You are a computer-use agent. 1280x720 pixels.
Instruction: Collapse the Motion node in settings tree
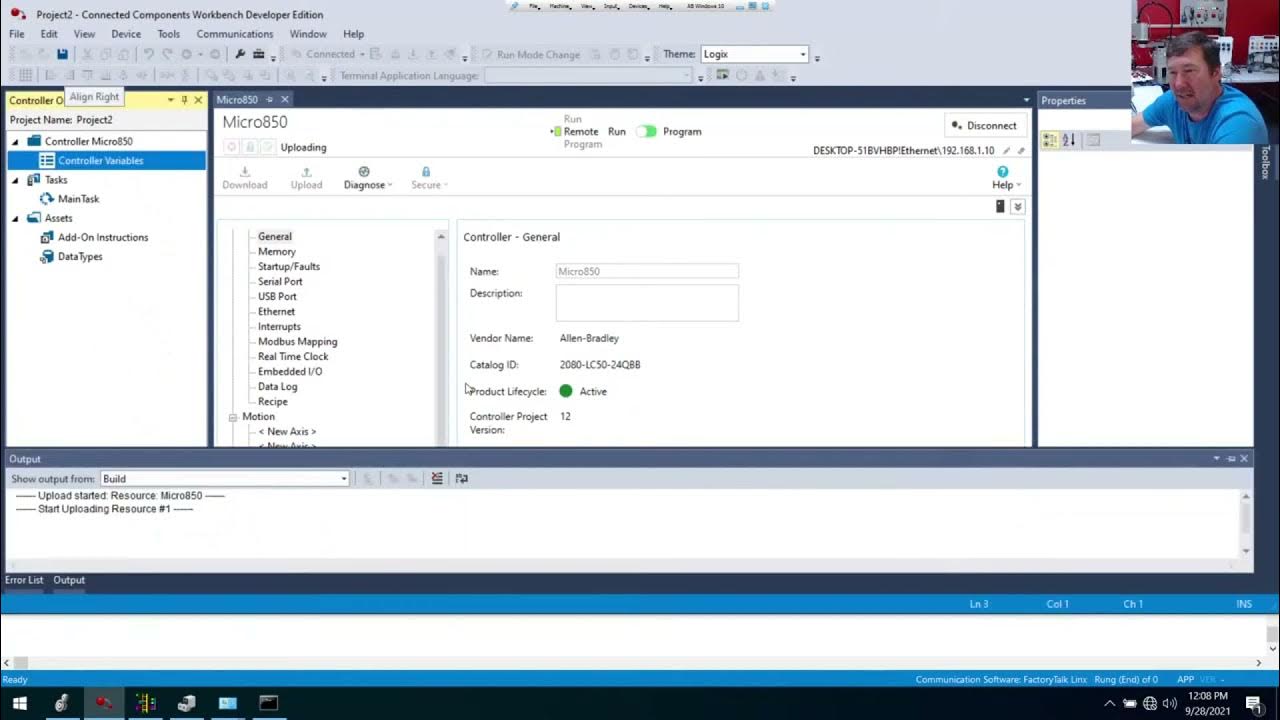232,417
